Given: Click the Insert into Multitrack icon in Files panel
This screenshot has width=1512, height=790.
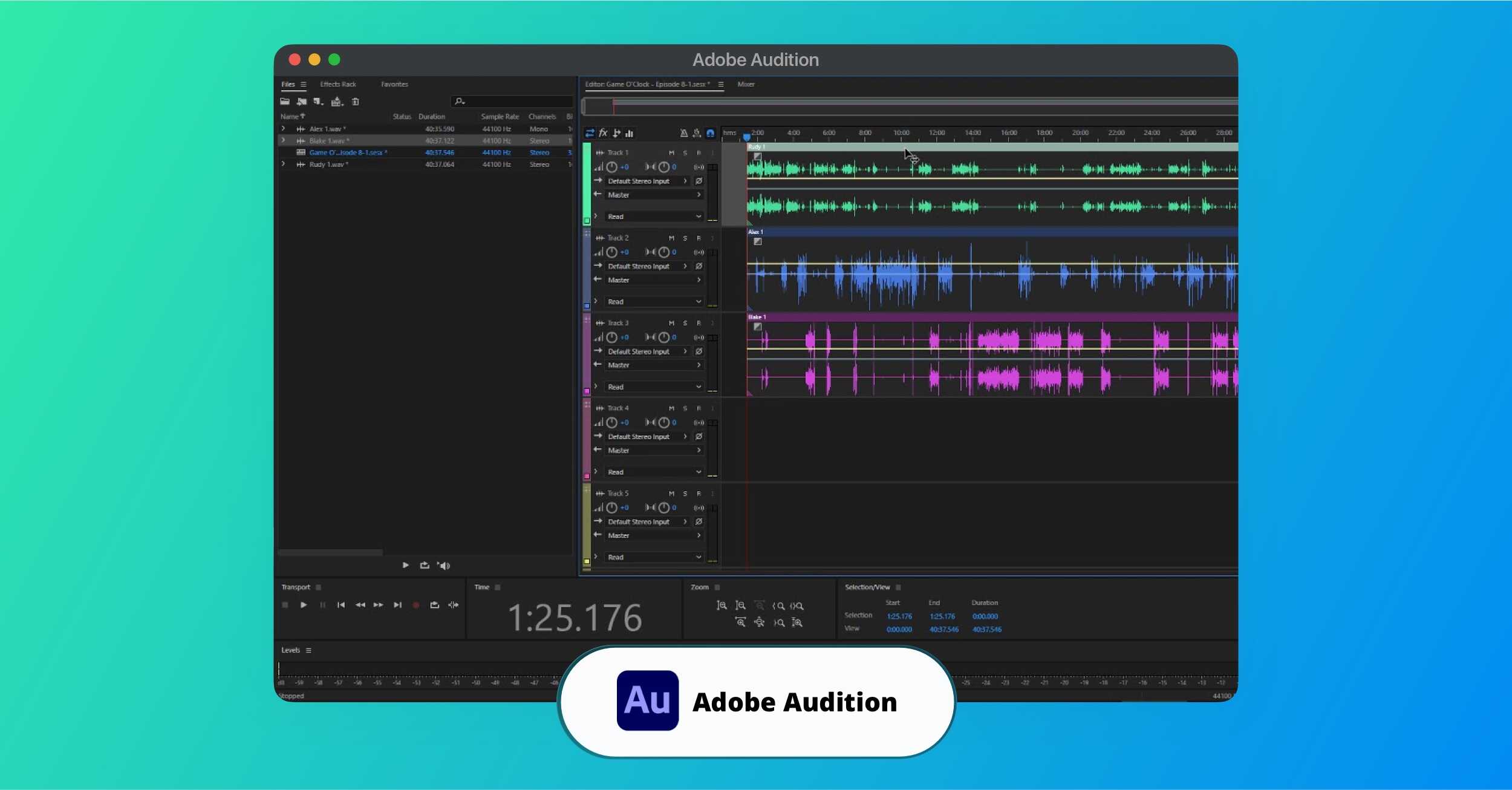Looking at the screenshot, I should coord(337,102).
